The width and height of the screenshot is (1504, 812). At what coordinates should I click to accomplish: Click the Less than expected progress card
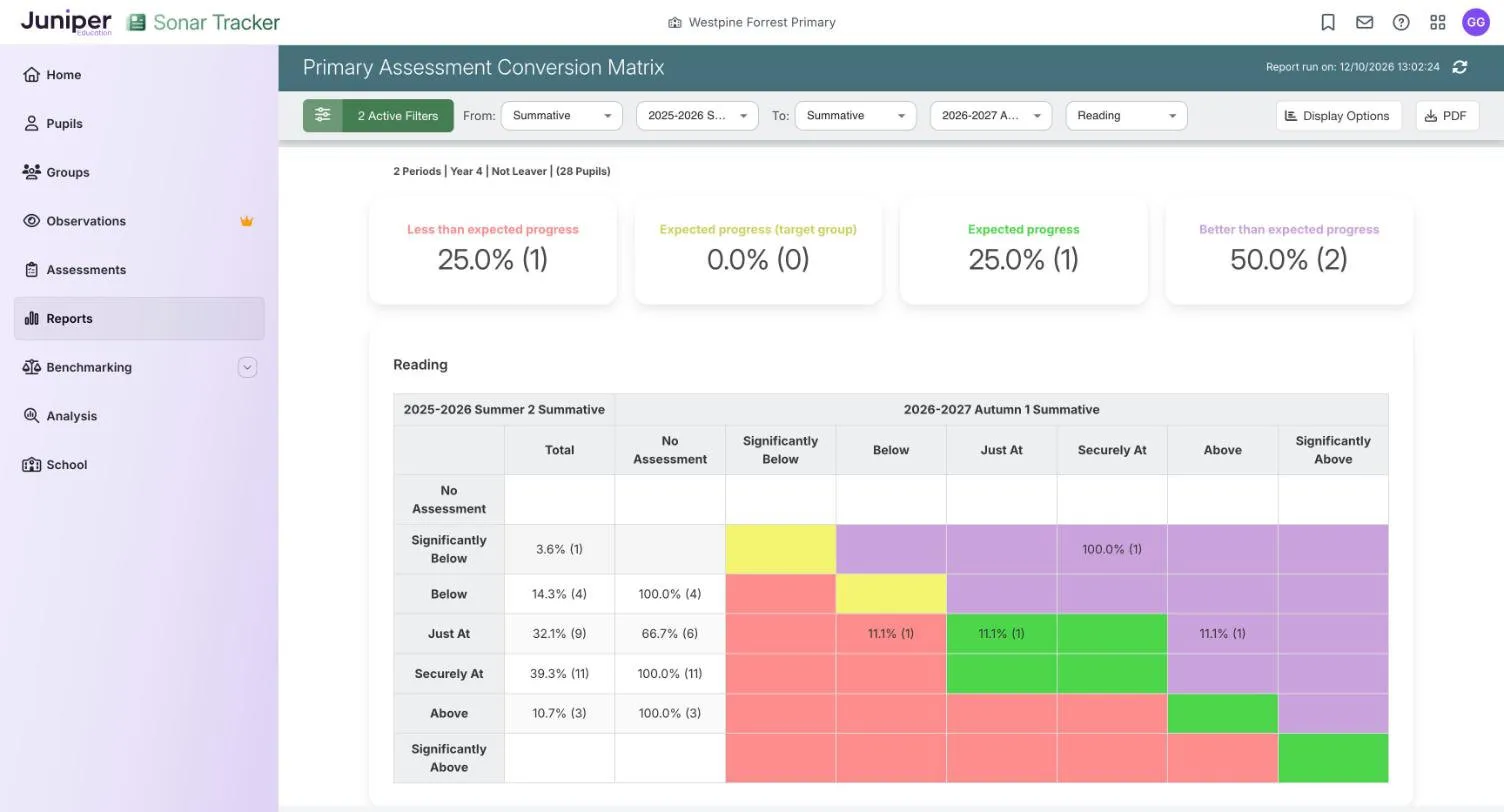coord(493,250)
